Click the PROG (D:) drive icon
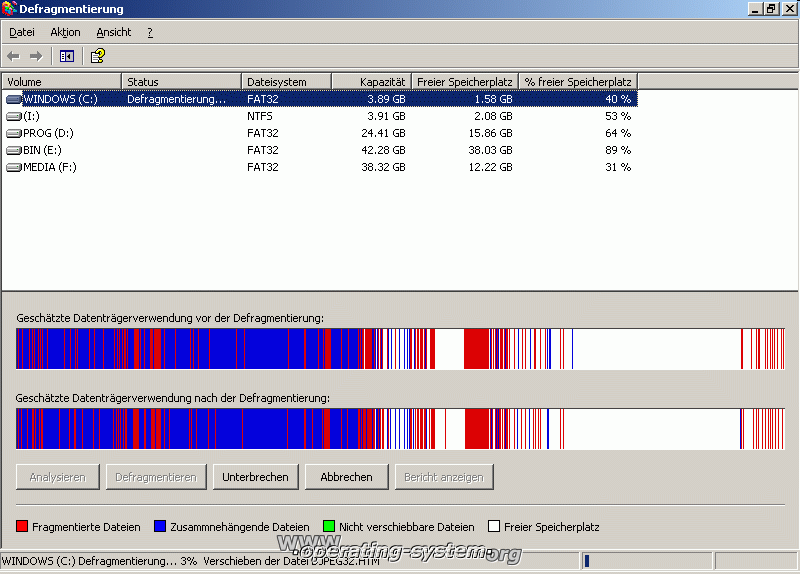This screenshot has height=574, width=800. (x=13, y=134)
